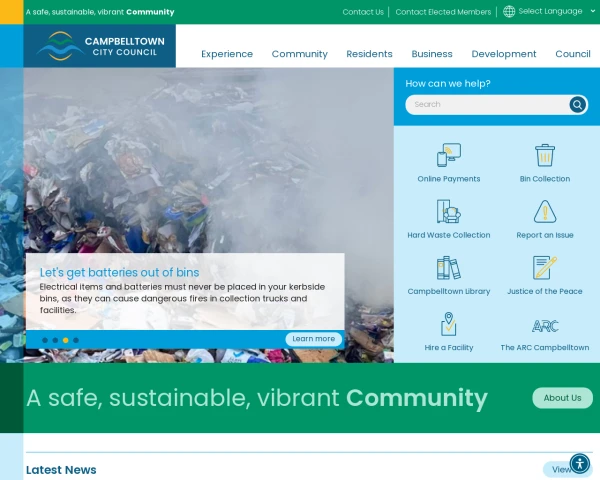This screenshot has height=480, width=600.
Task: Click the Contact Us link
Action: pos(363,12)
